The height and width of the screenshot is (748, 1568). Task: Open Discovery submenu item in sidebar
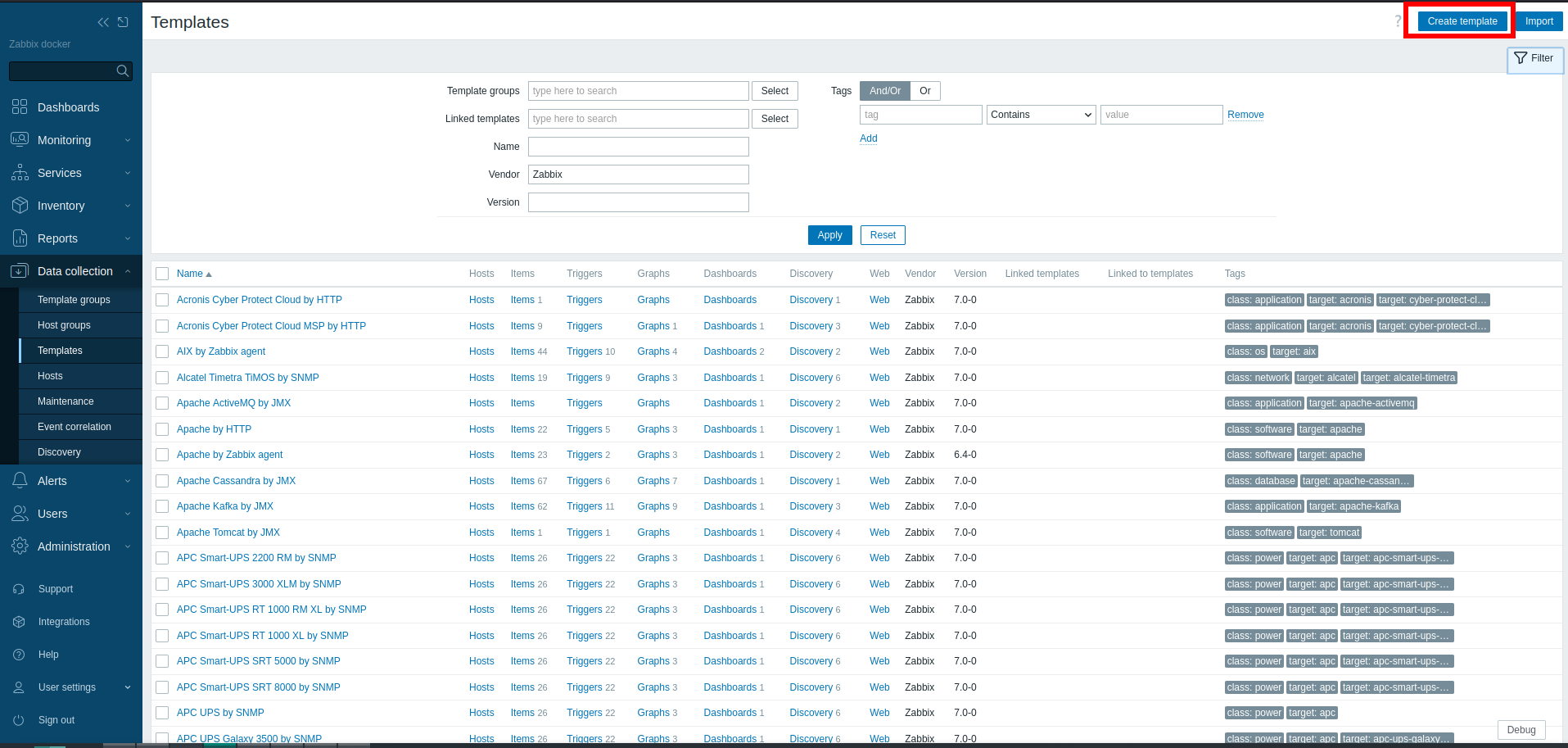(x=80, y=452)
